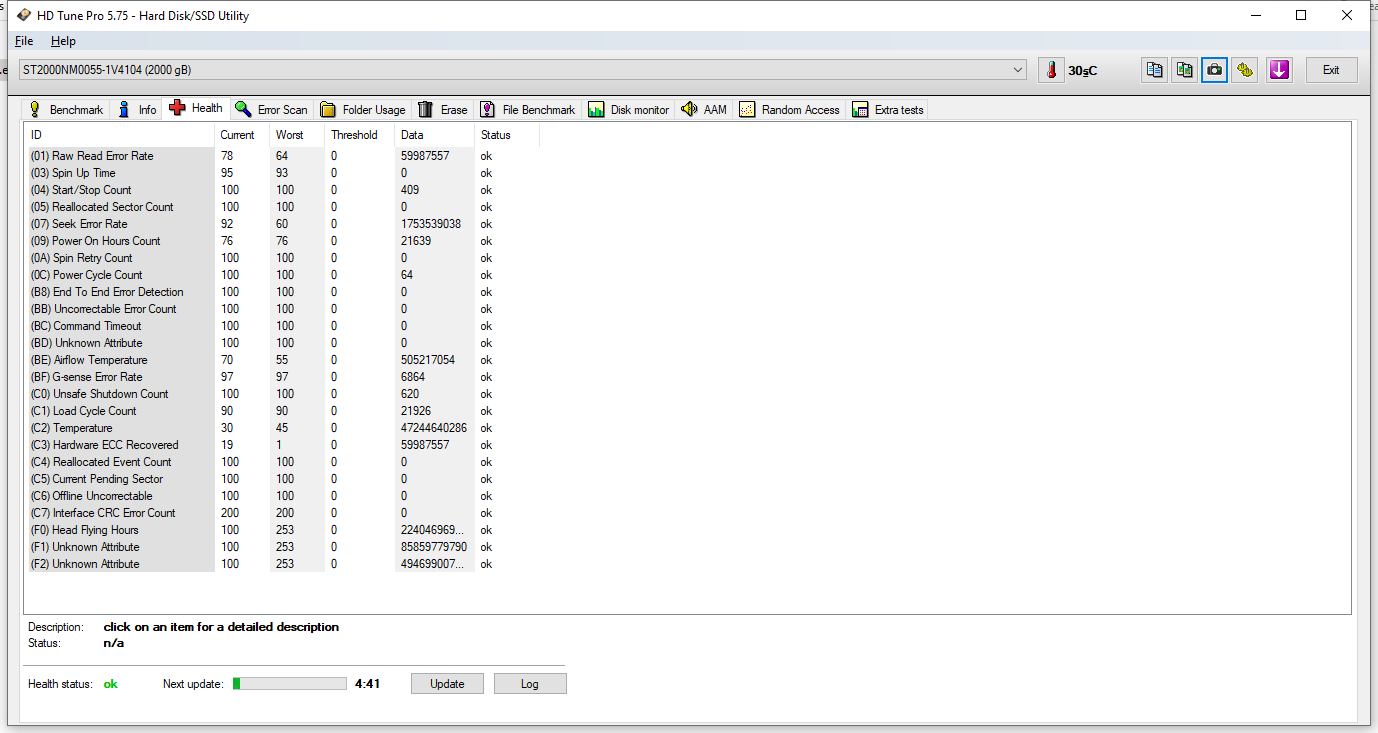
Task: Select the (BF) G-sense Error Rate row
Action: (x=283, y=377)
